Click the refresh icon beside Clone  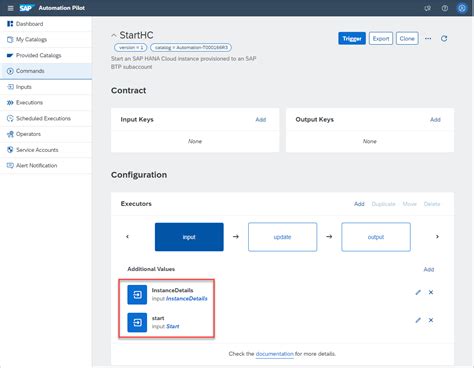point(444,38)
